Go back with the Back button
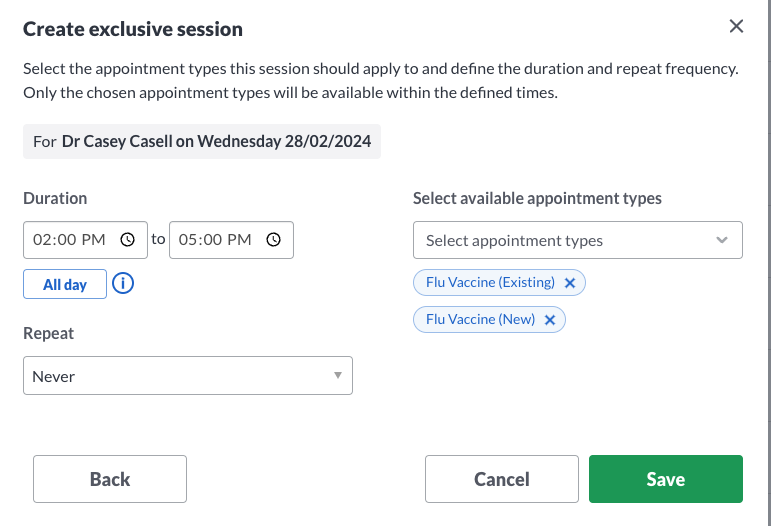 tap(110, 479)
